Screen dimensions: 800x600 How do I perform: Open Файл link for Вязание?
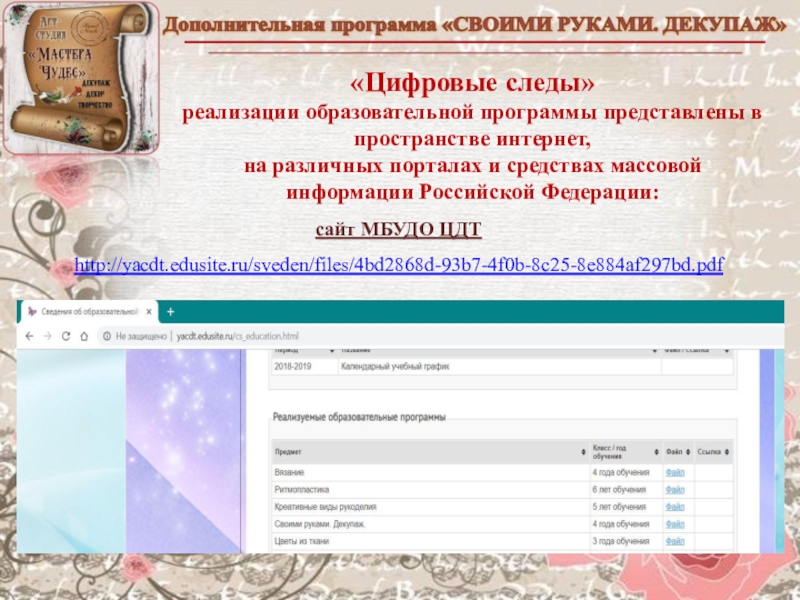(675, 472)
